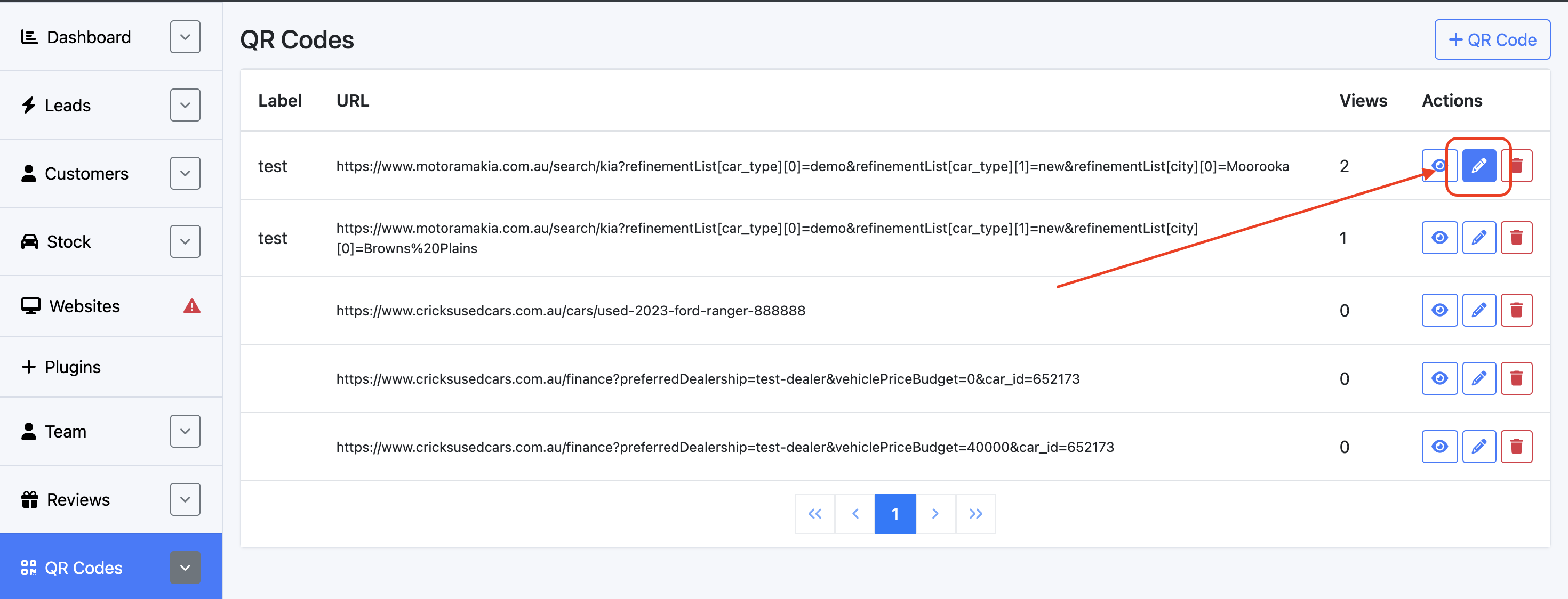The width and height of the screenshot is (1568, 599).
Task: Click trash icon for vehiclePriceBudget=40000 row
Action: coord(1516,447)
